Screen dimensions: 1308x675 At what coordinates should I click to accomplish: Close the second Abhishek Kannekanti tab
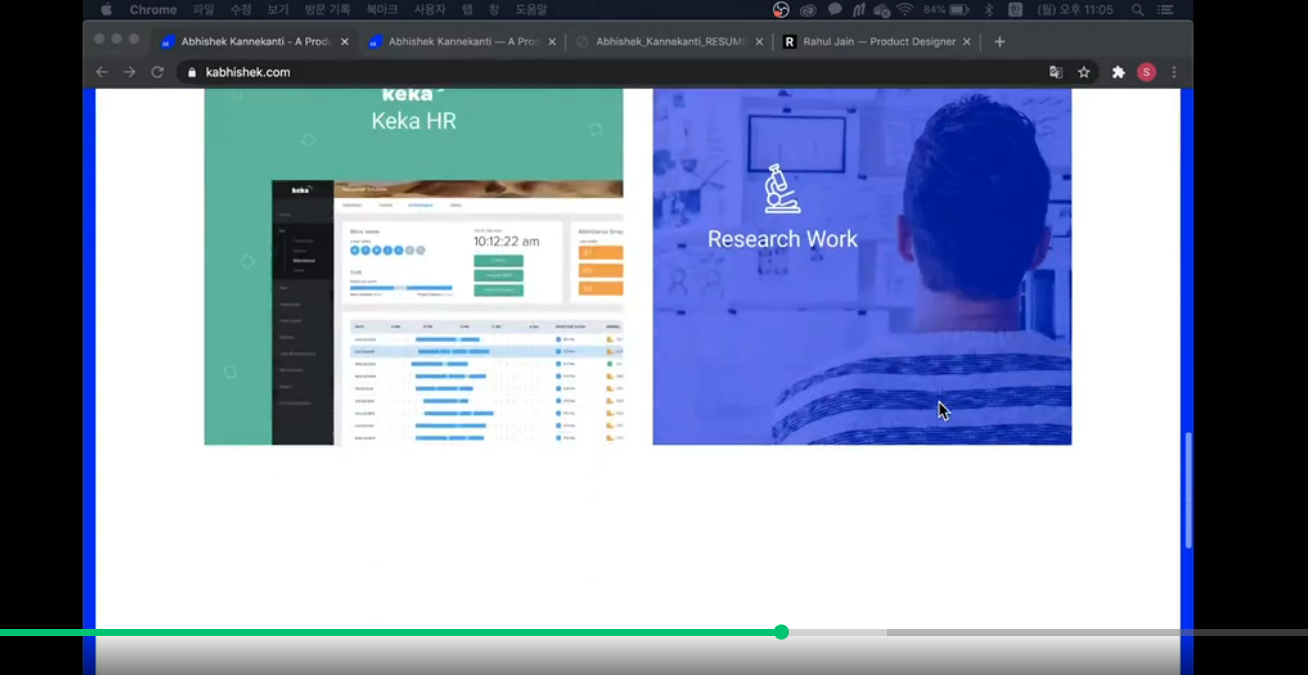tap(552, 42)
